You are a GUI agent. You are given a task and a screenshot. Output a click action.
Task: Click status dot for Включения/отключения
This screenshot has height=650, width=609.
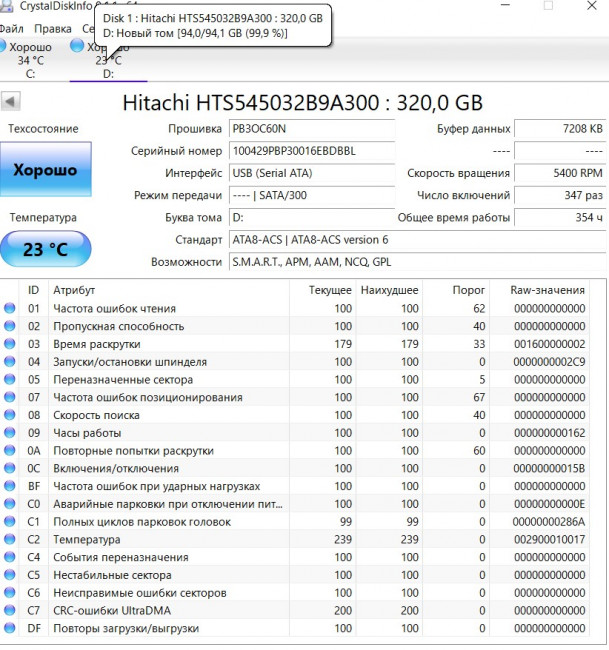coord(10,468)
